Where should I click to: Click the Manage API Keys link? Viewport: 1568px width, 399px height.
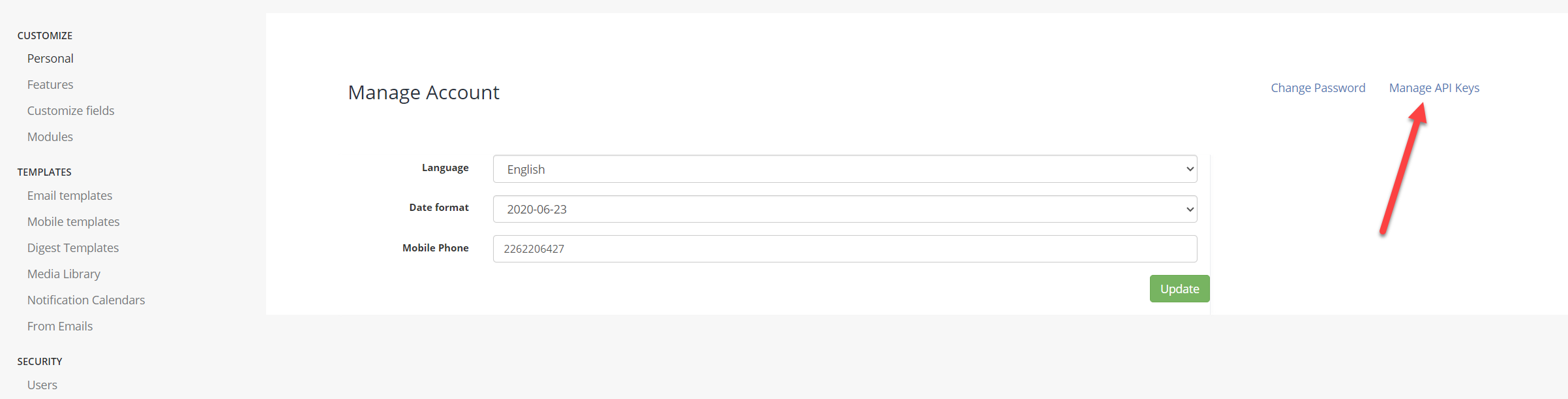tap(1434, 88)
